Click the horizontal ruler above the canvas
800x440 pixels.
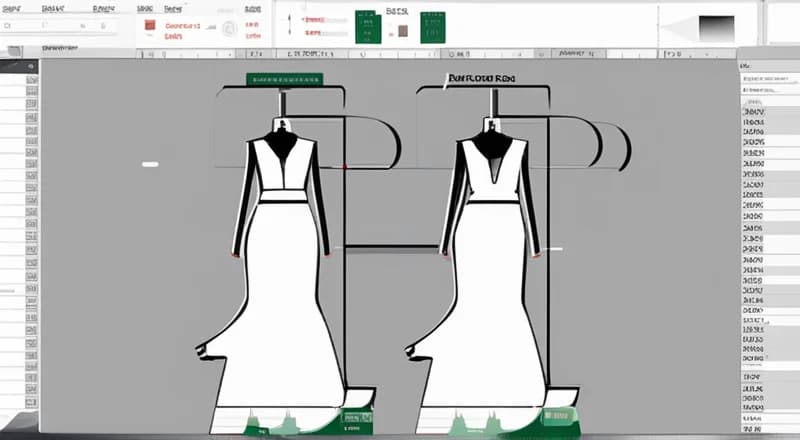pyautogui.click(x=400, y=51)
